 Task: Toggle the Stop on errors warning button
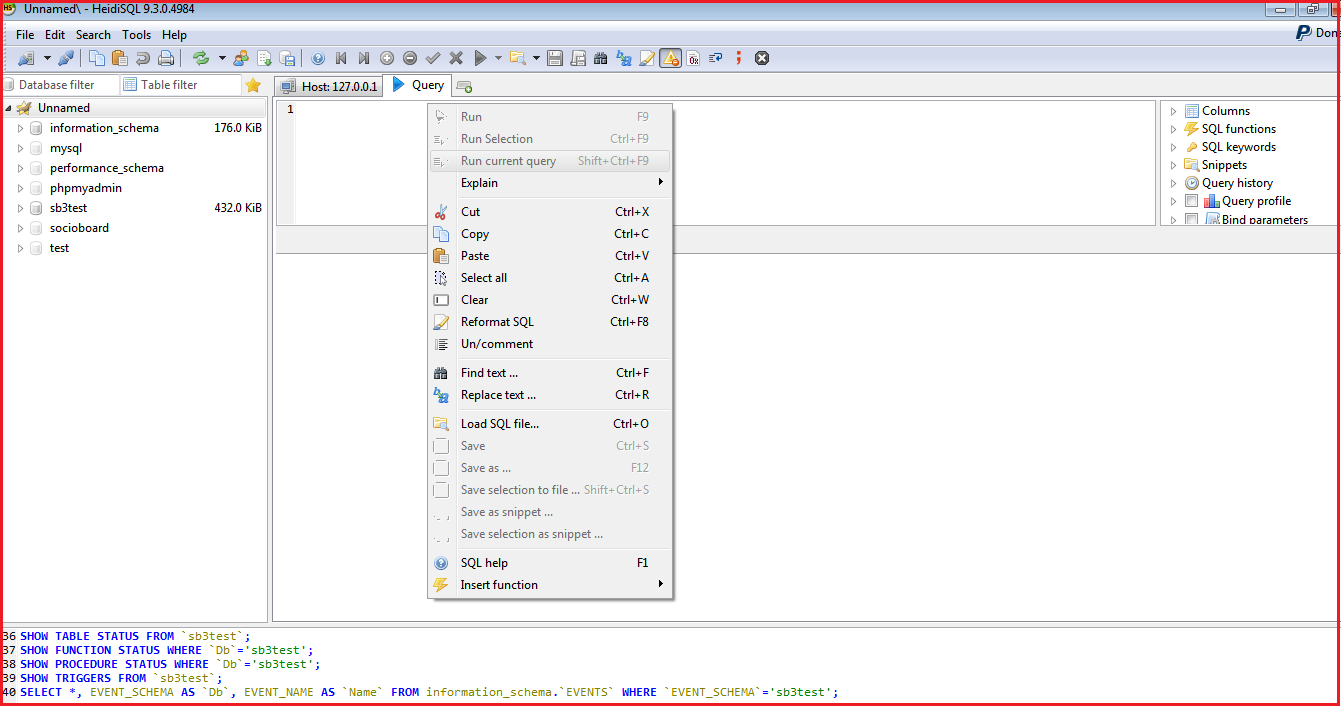pyautogui.click(x=670, y=58)
